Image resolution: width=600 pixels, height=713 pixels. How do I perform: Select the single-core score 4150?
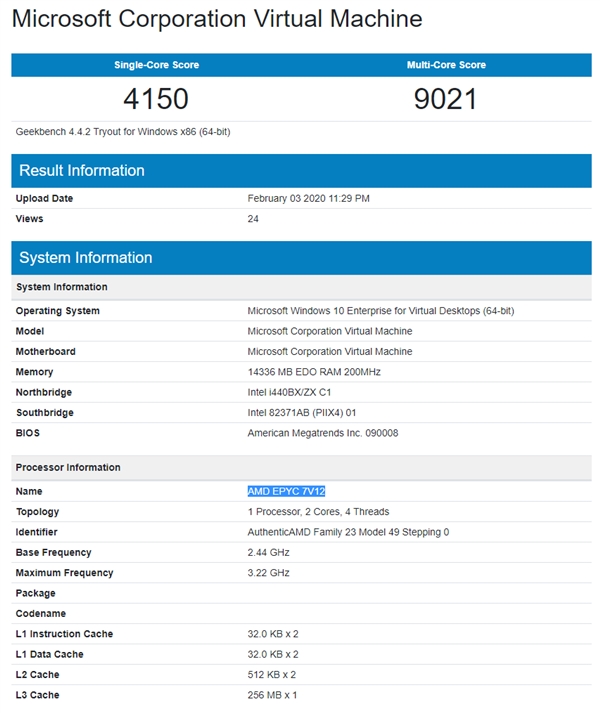click(156, 99)
